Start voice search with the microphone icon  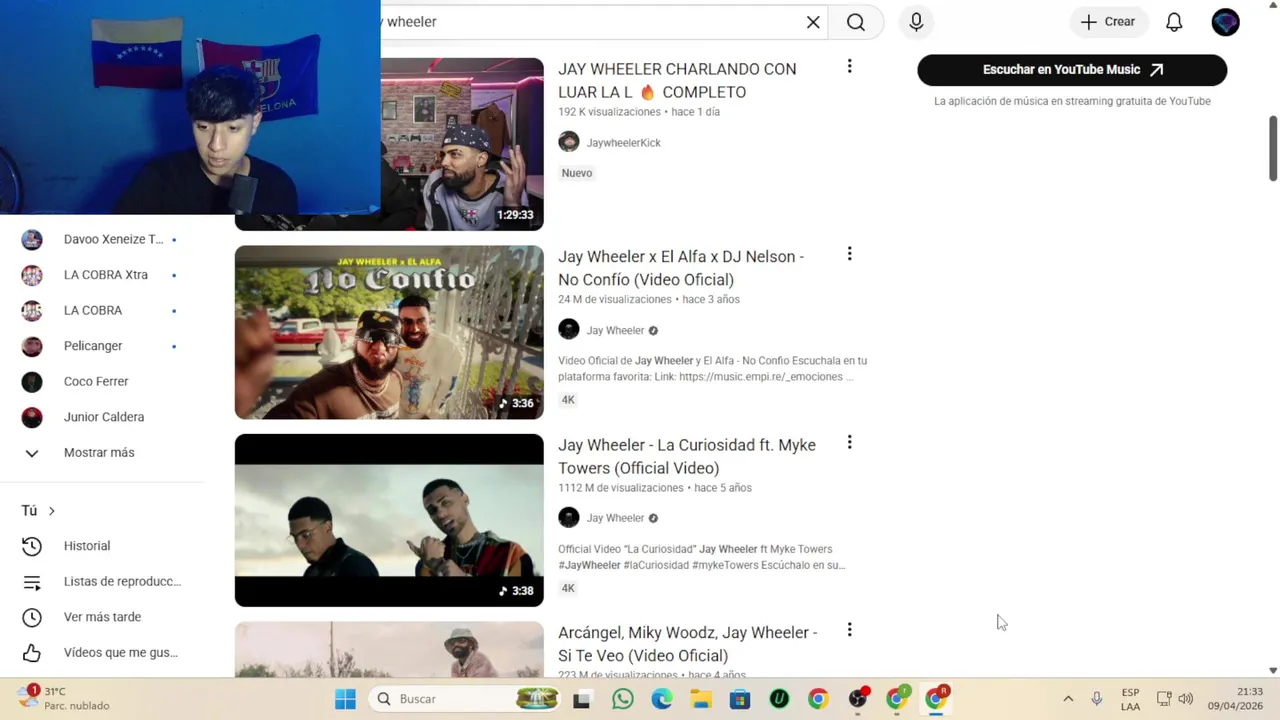coord(916,22)
